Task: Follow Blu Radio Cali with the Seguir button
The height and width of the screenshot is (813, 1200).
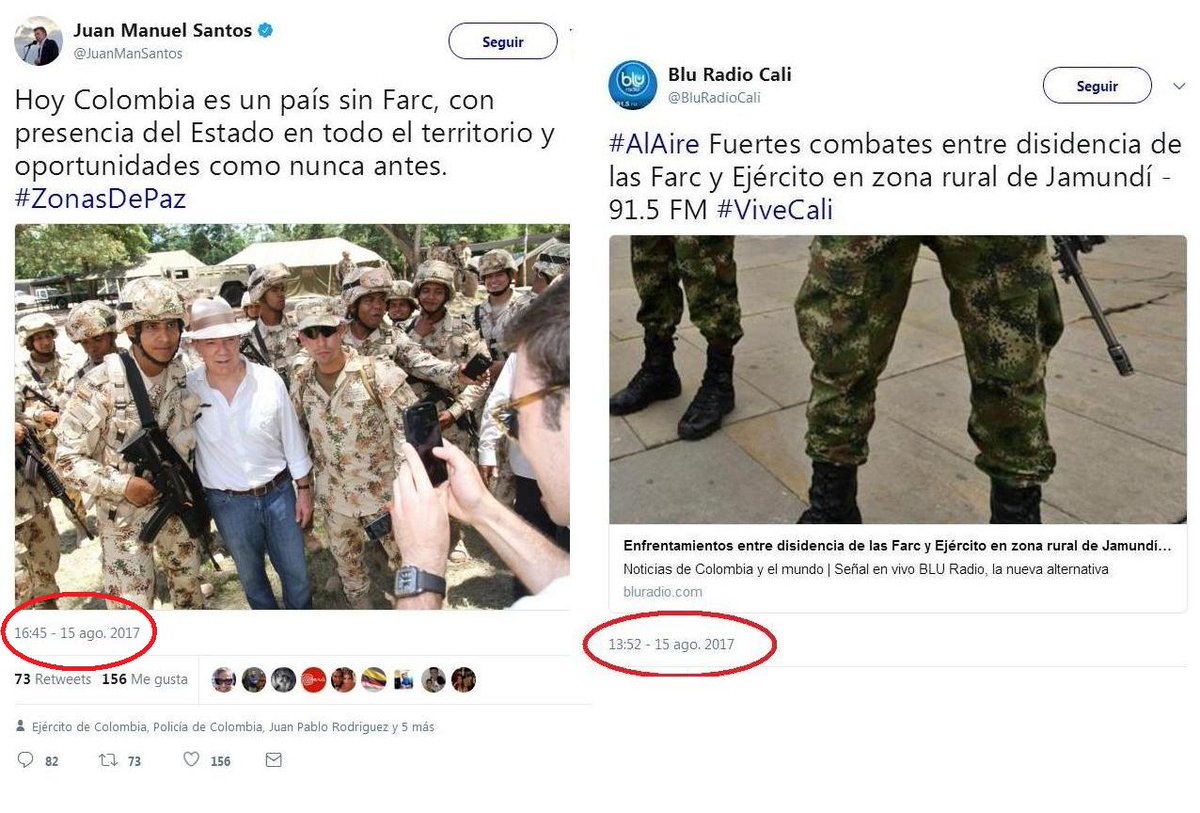Action: [x=1097, y=86]
